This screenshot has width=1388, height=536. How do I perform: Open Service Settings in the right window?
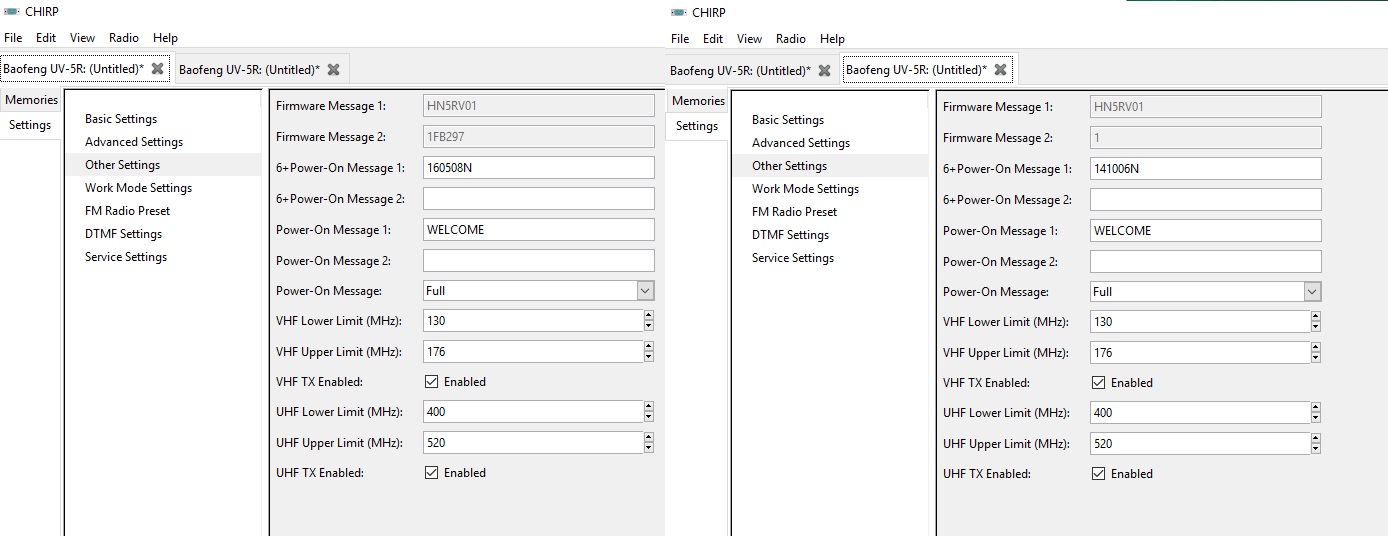[793, 258]
